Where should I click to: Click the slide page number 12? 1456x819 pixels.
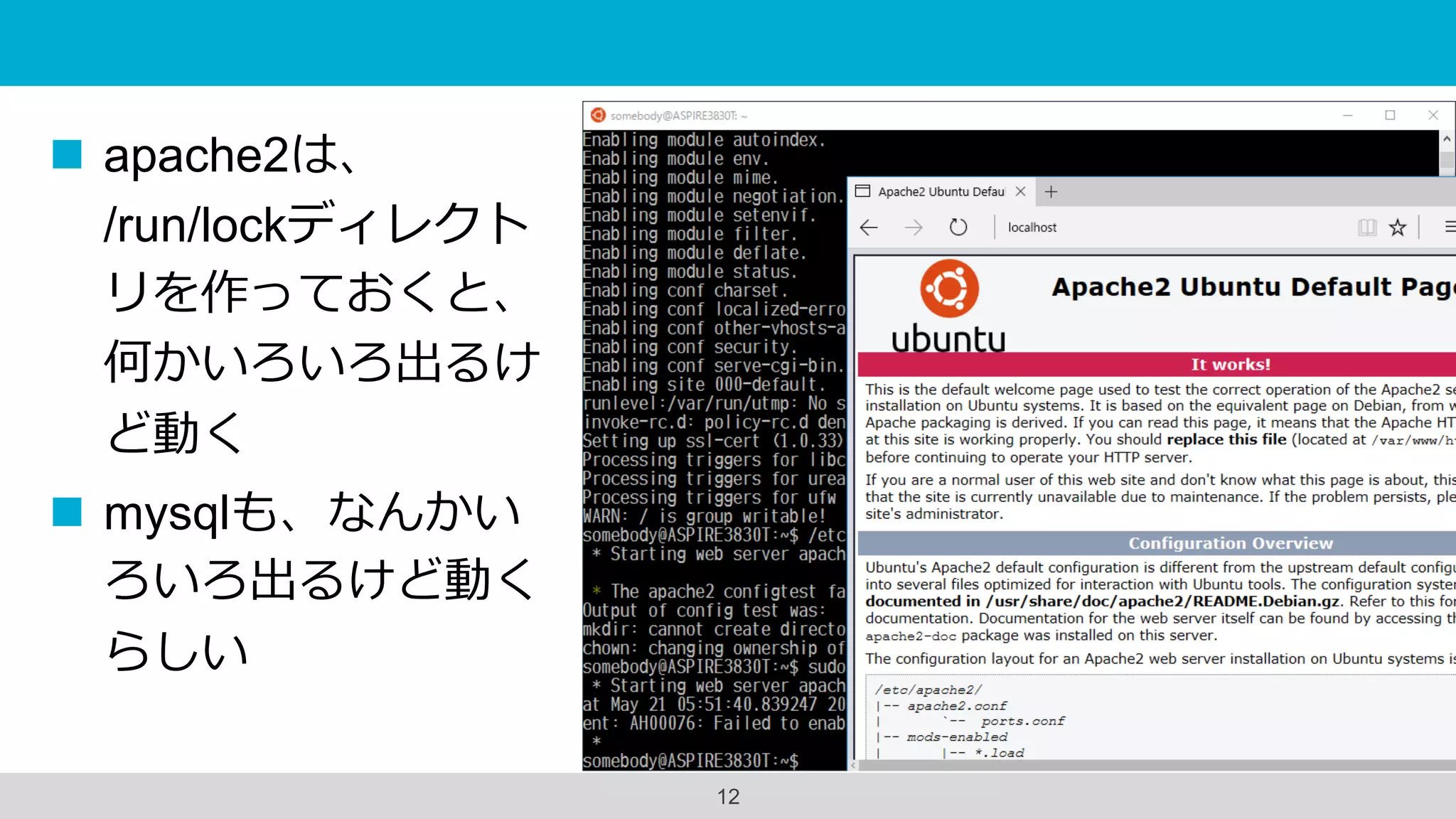(728, 796)
